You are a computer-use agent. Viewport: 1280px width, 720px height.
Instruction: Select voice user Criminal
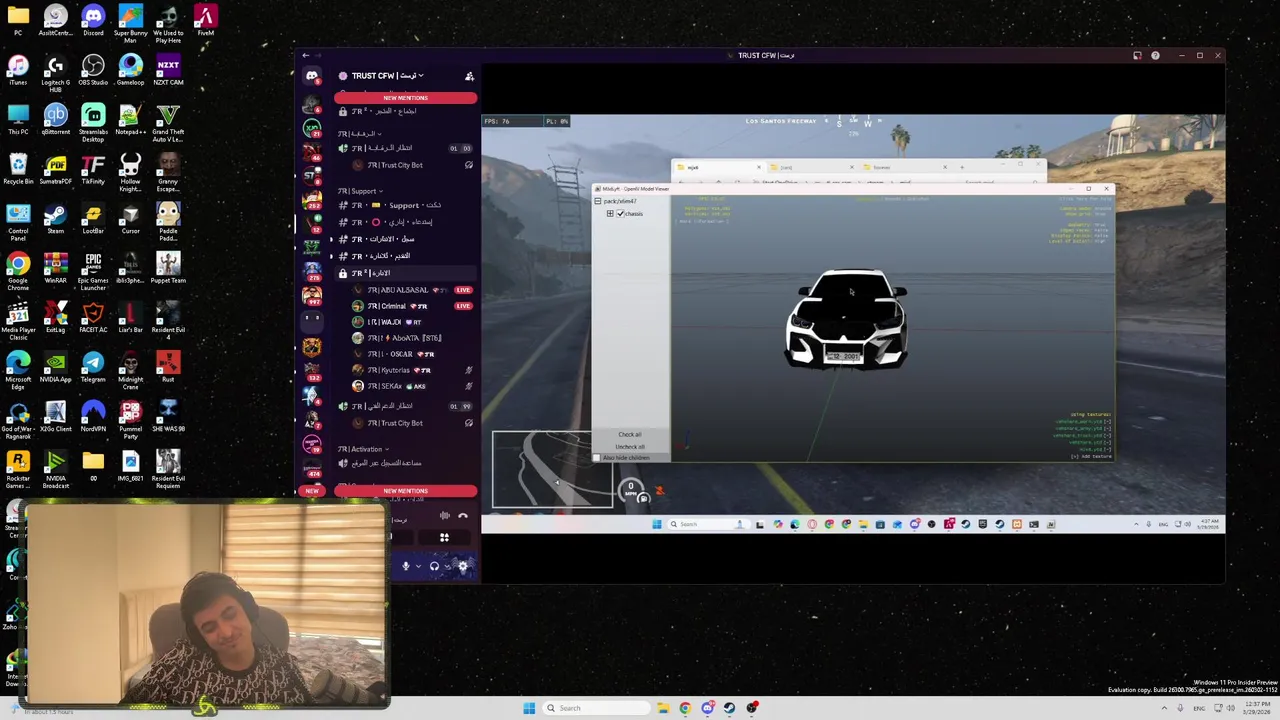click(x=411, y=306)
